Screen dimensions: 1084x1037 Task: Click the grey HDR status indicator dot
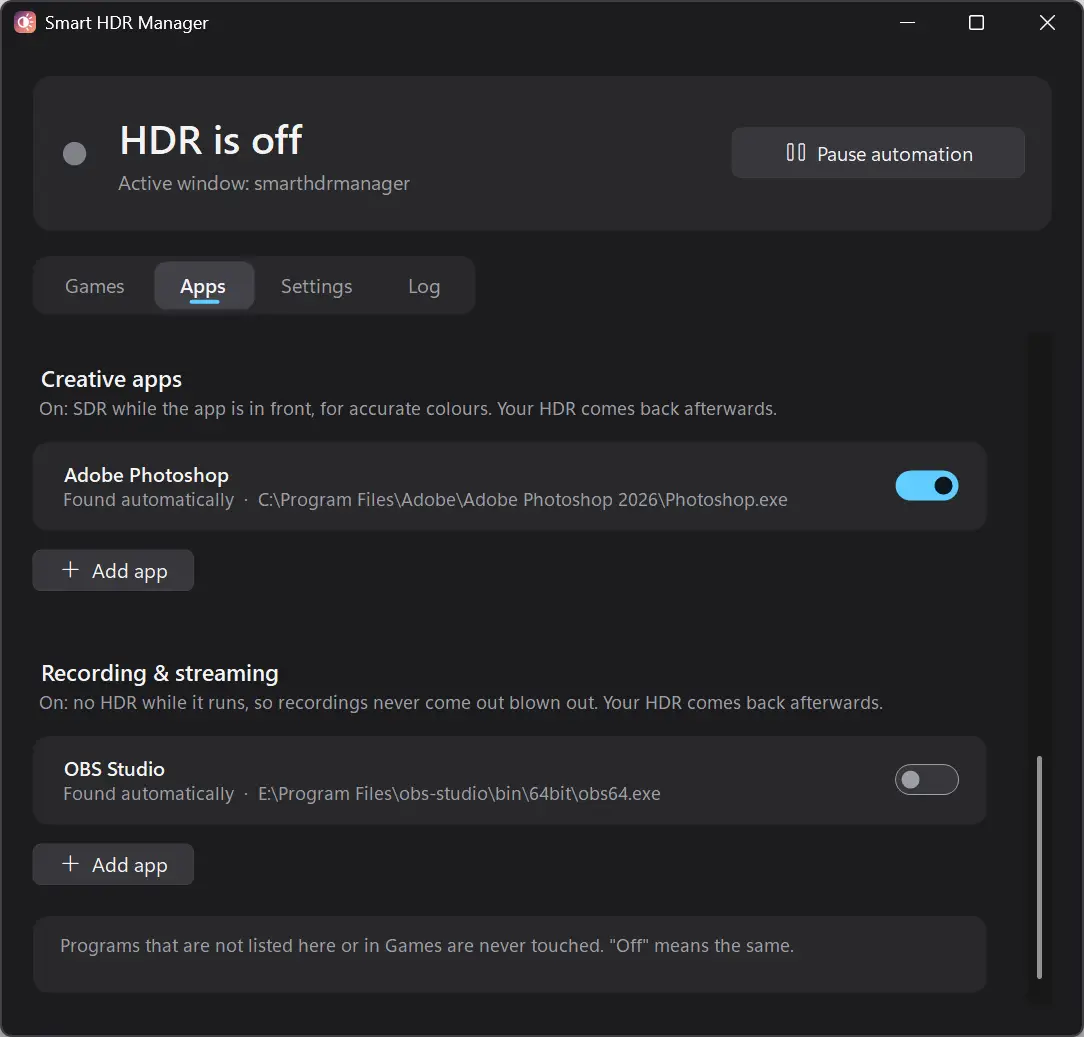click(x=75, y=153)
